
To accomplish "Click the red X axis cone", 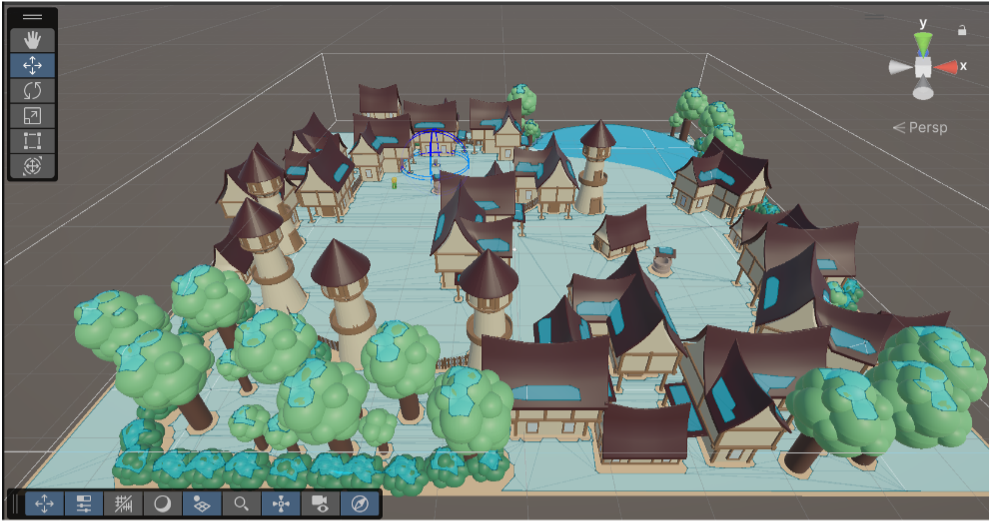I will point(946,67).
